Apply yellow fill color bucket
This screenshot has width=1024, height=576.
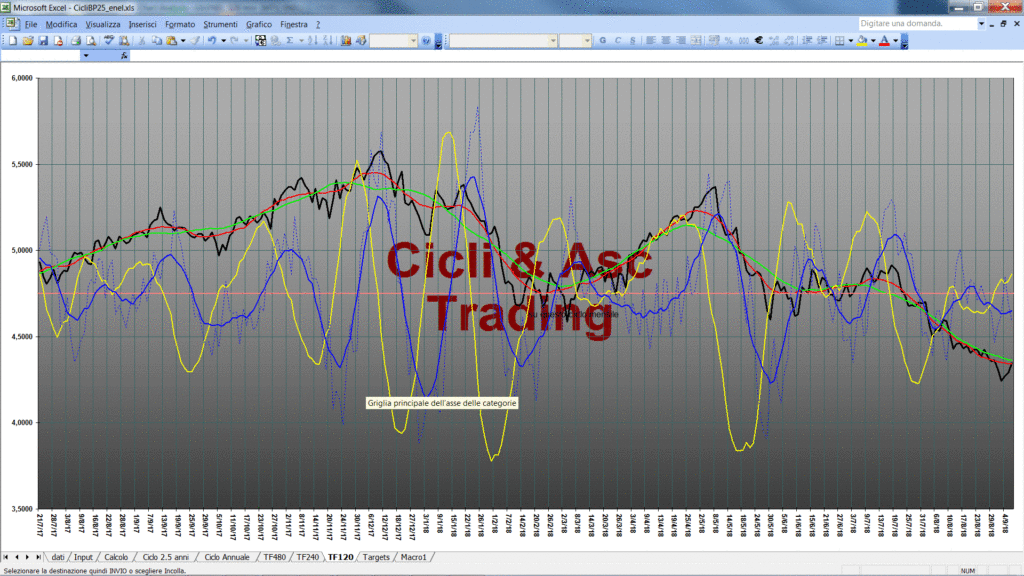click(x=862, y=40)
